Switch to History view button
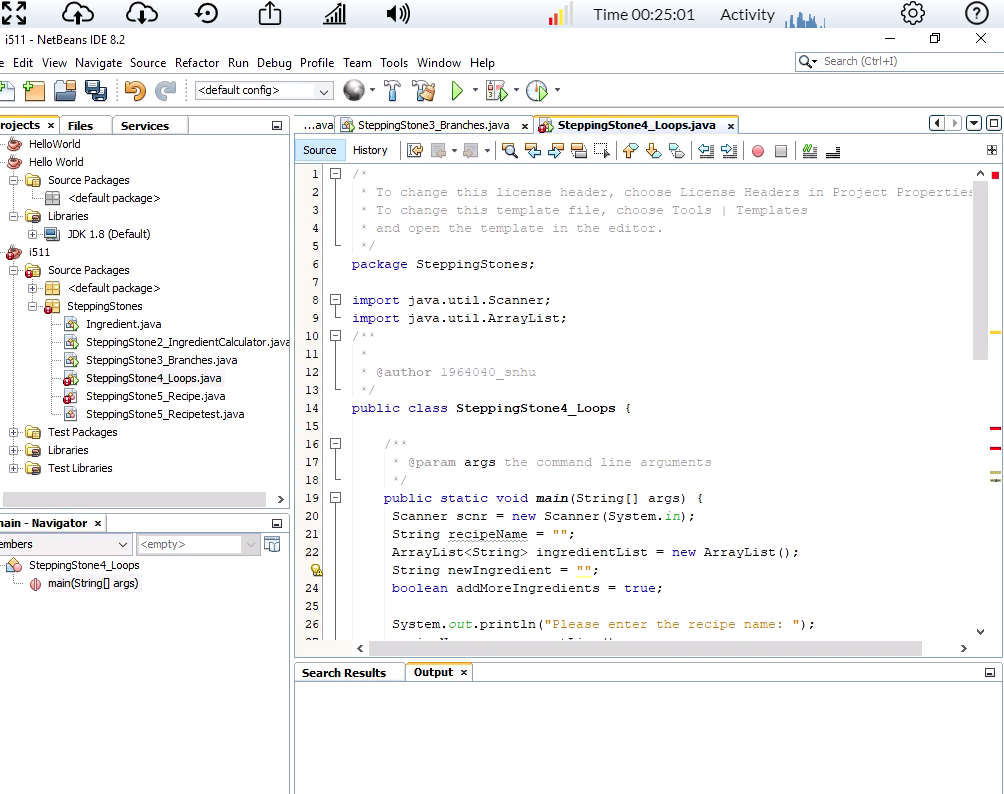Screen dimensions: 1004x794 coord(370,150)
